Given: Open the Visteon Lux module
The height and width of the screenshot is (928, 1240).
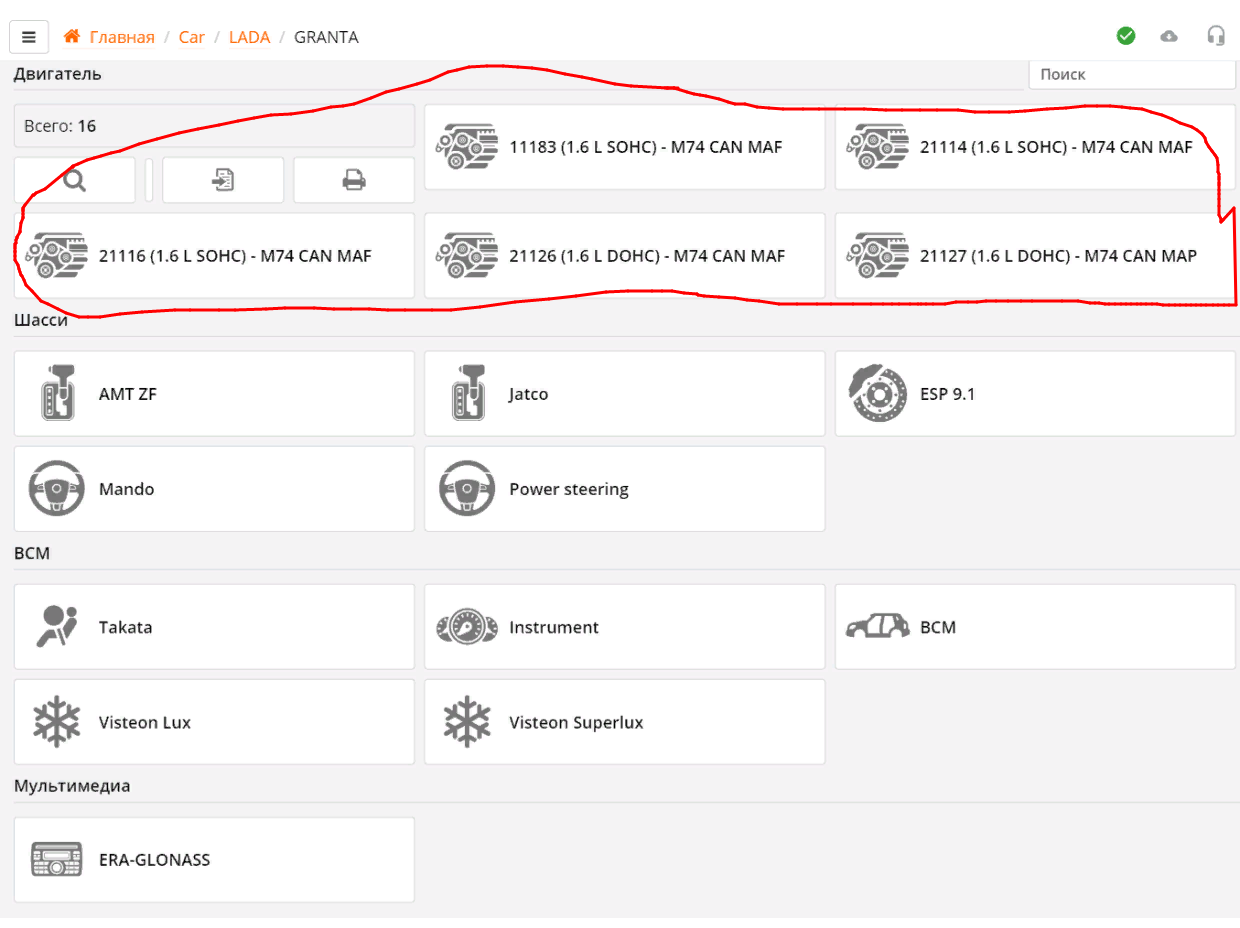Looking at the screenshot, I should coord(214,722).
